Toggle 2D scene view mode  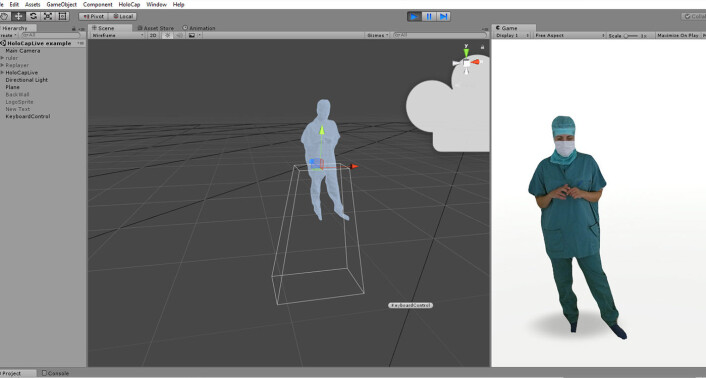click(153, 35)
